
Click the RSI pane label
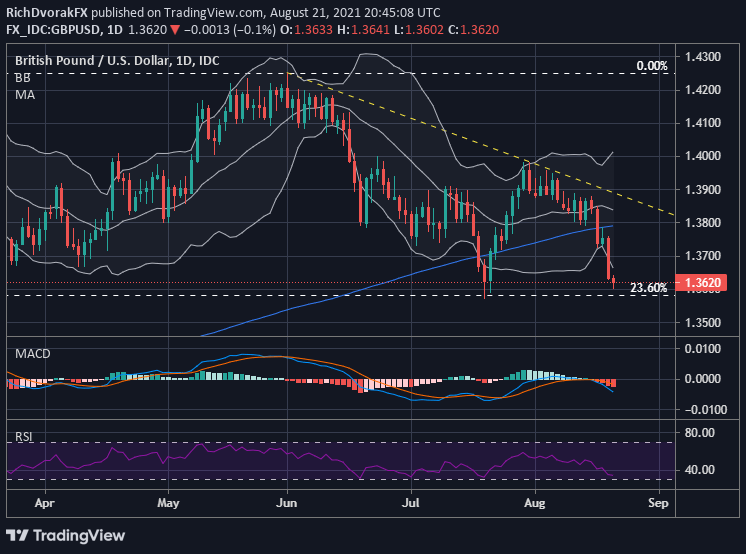[x=24, y=436]
